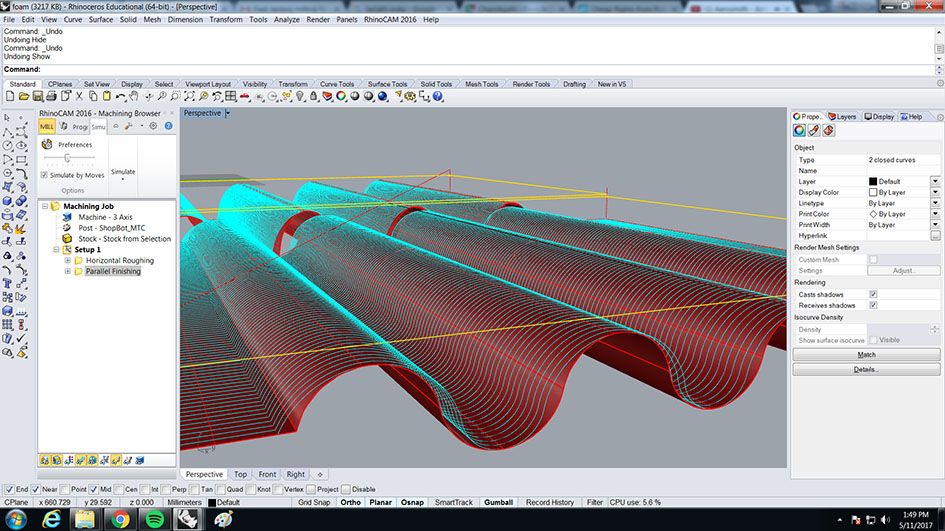Open the Curve menu
The image size is (945, 531).
pos(73,19)
